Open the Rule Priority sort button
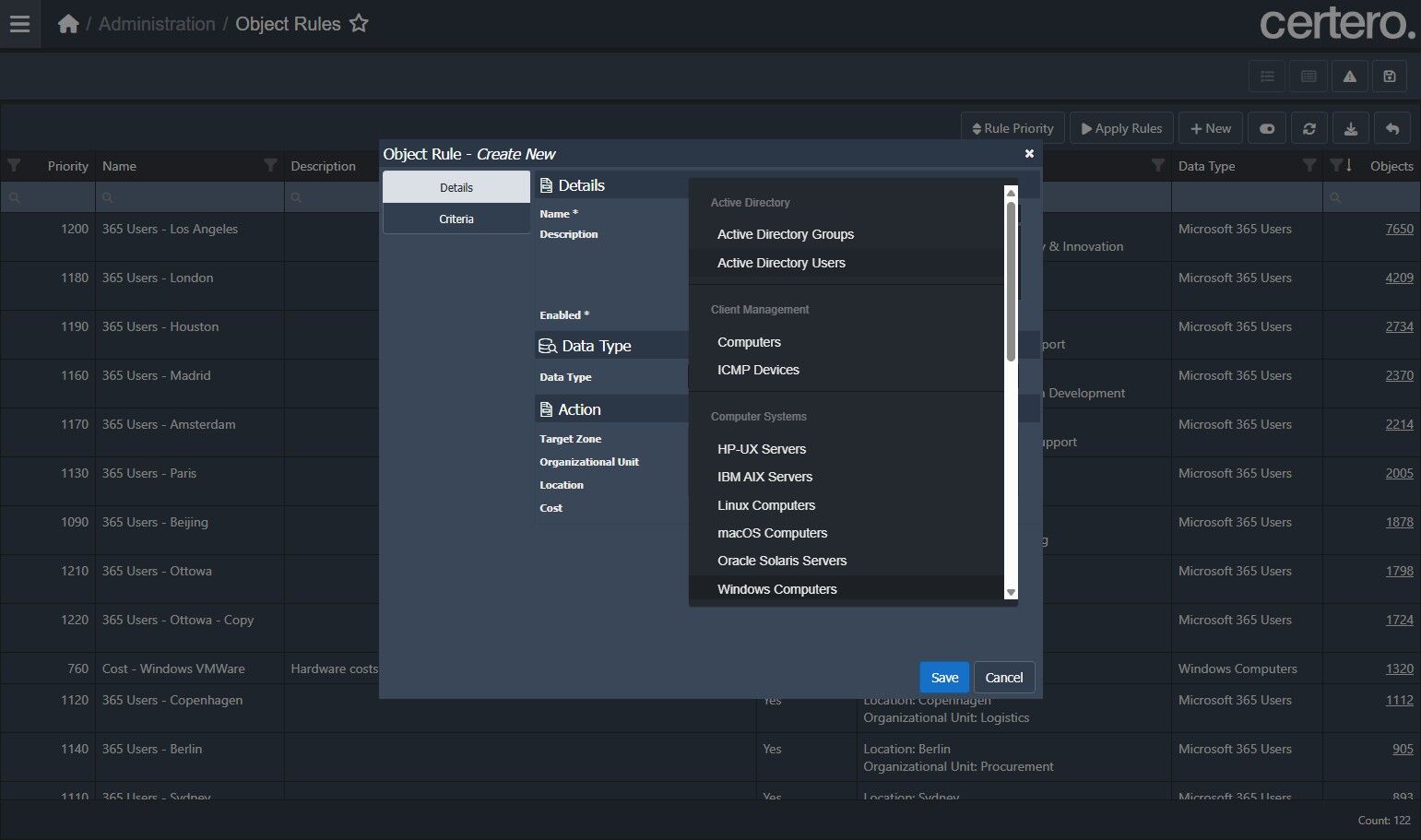Screen dimensions: 1421x840 [1012, 129]
